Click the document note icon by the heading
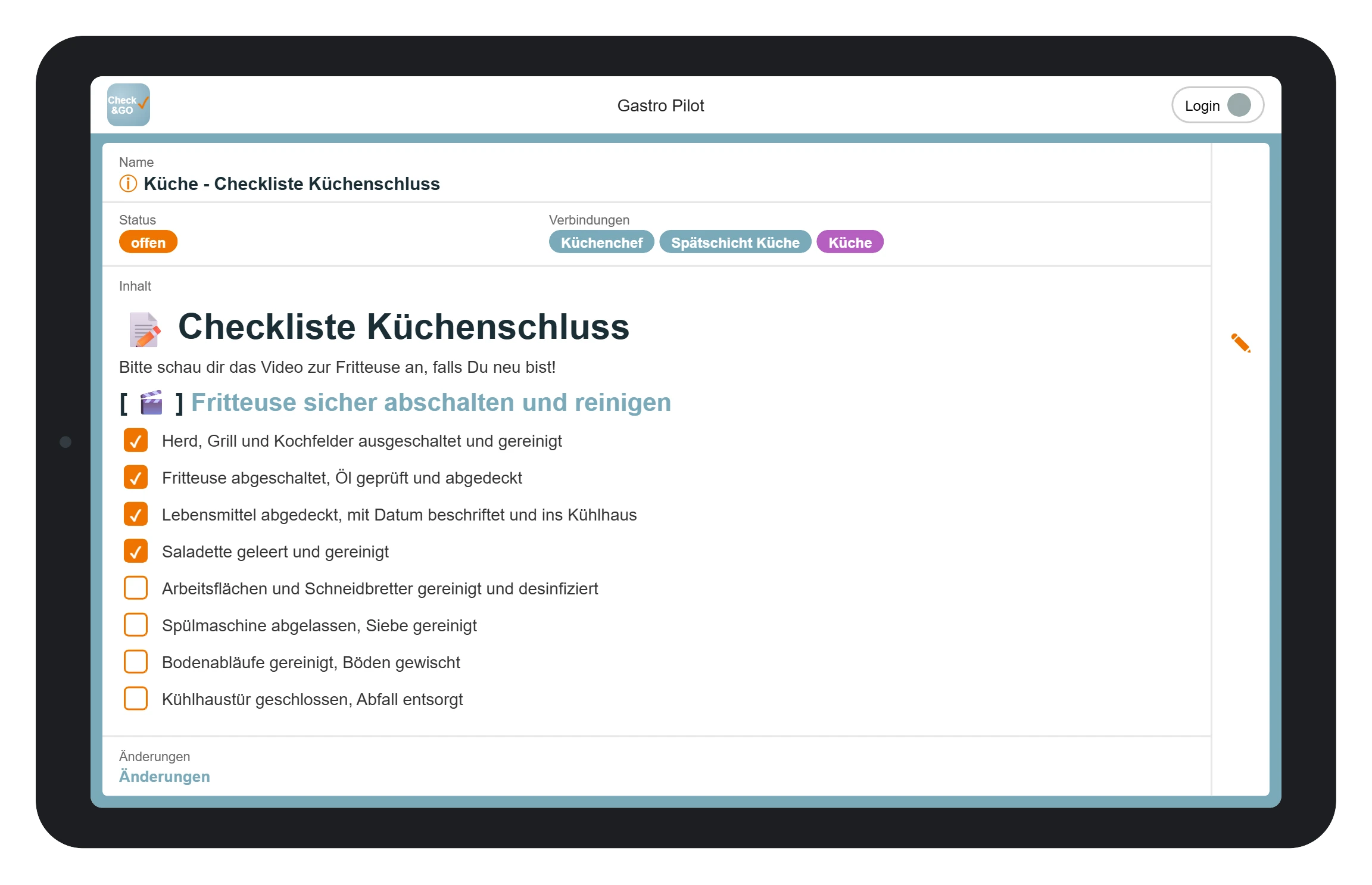Image resolution: width=1372 pixels, height=885 pixels. coord(144,329)
